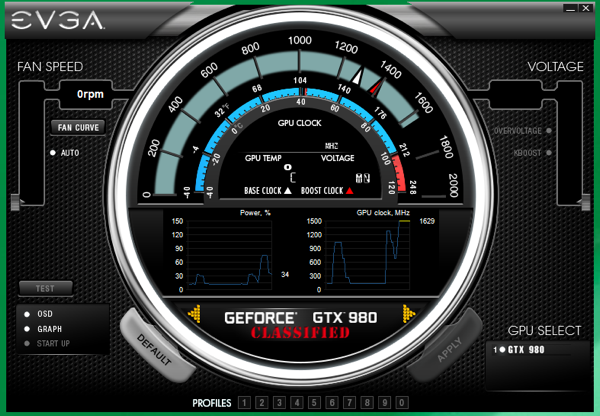Click the PROFILES label
Viewport: 600px width, 416px height.
pos(212,403)
